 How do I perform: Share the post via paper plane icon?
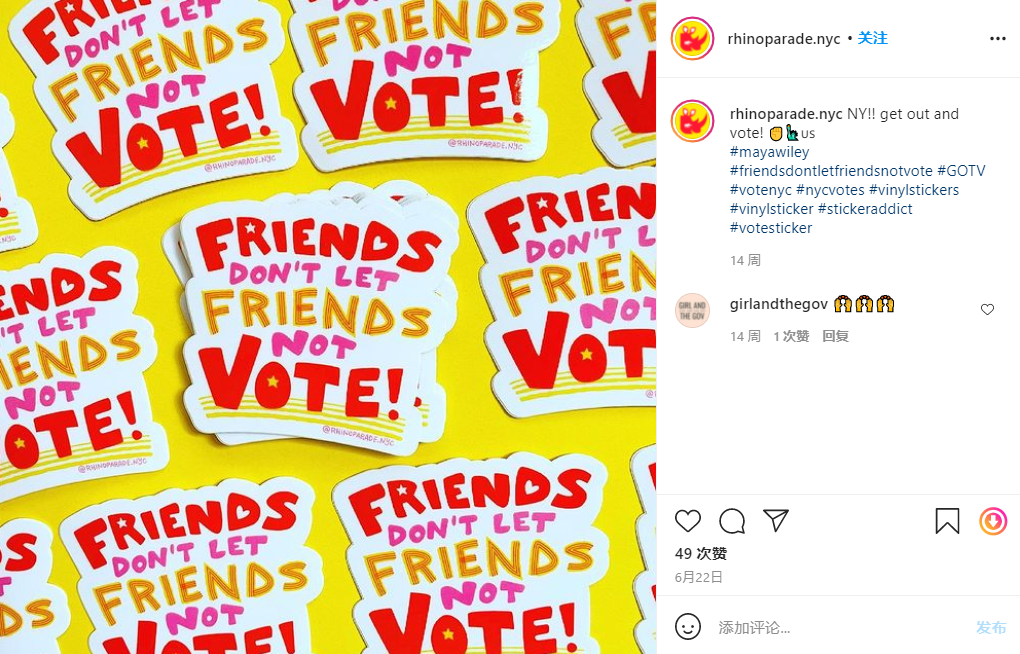[776, 521]
